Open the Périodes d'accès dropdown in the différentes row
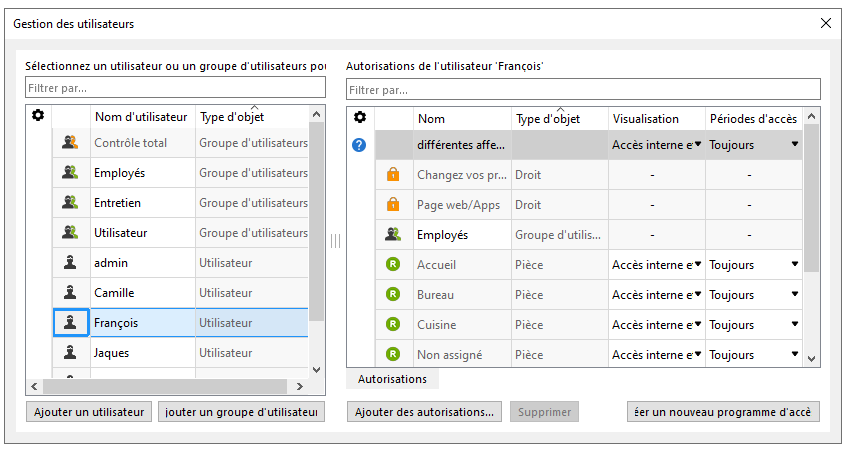Viewport: 850px width, 451px height. [x=795, y=145]
